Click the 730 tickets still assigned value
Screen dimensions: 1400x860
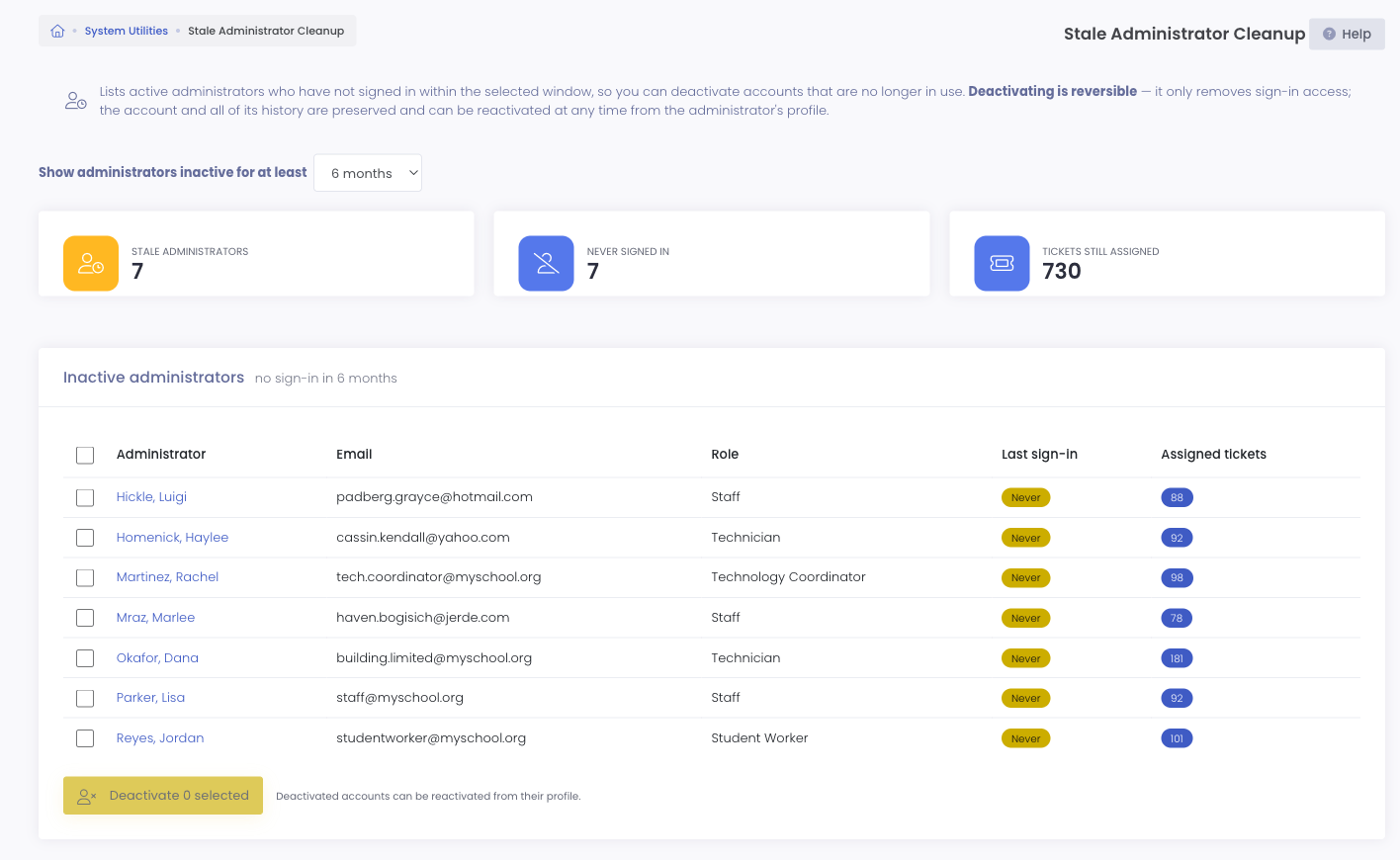[x=1062, y=272]
